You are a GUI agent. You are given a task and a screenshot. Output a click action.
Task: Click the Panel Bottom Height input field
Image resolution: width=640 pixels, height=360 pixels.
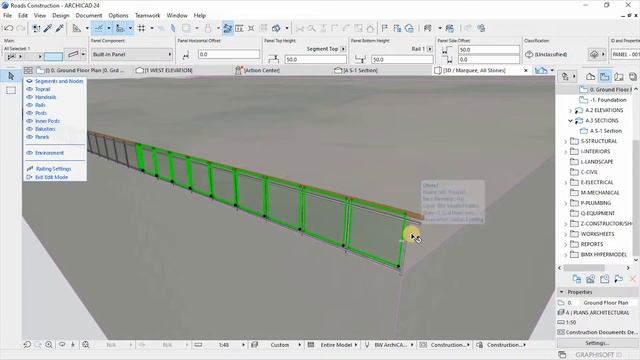point(402,60)
